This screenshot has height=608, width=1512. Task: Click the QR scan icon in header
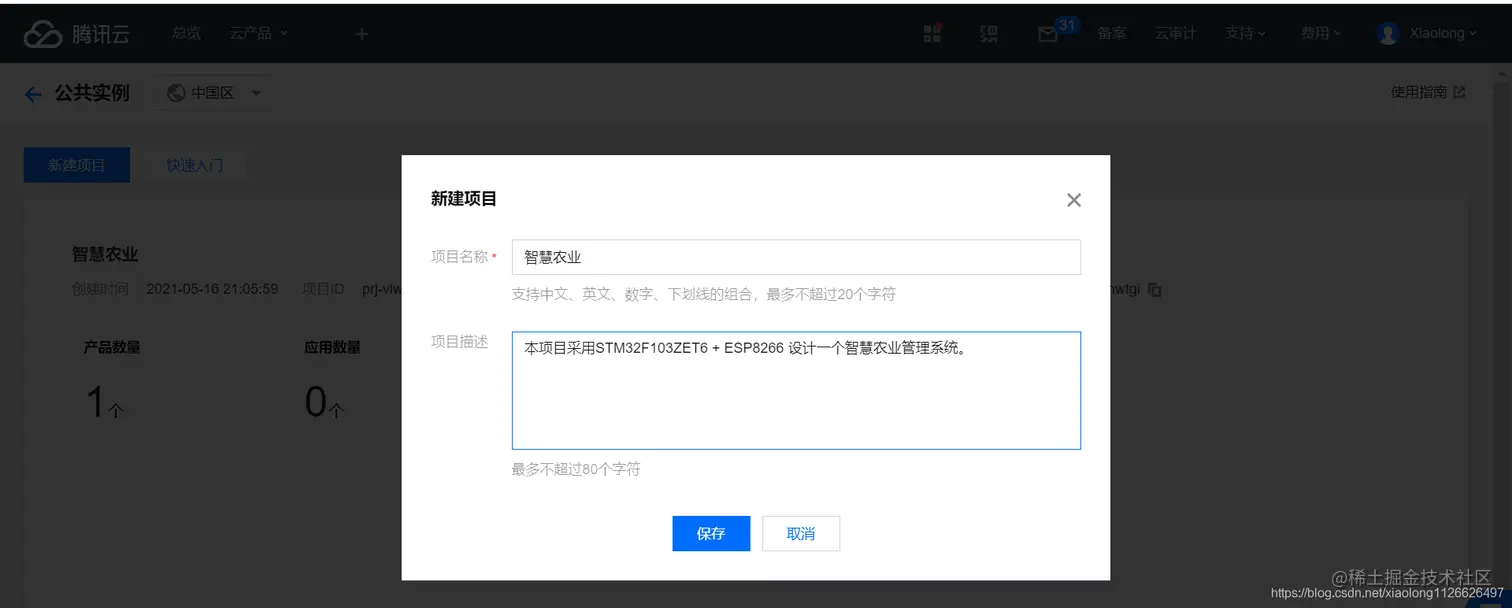coord(989,34)
